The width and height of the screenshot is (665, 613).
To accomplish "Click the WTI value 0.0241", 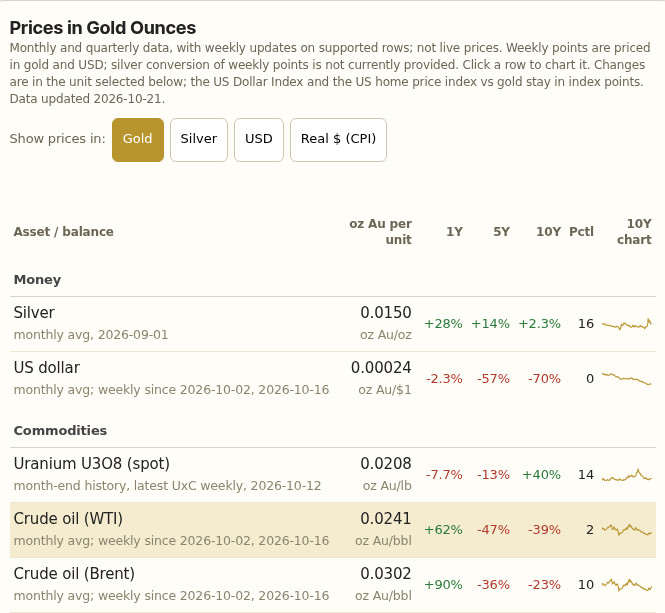I will click(x=386, y=518).
